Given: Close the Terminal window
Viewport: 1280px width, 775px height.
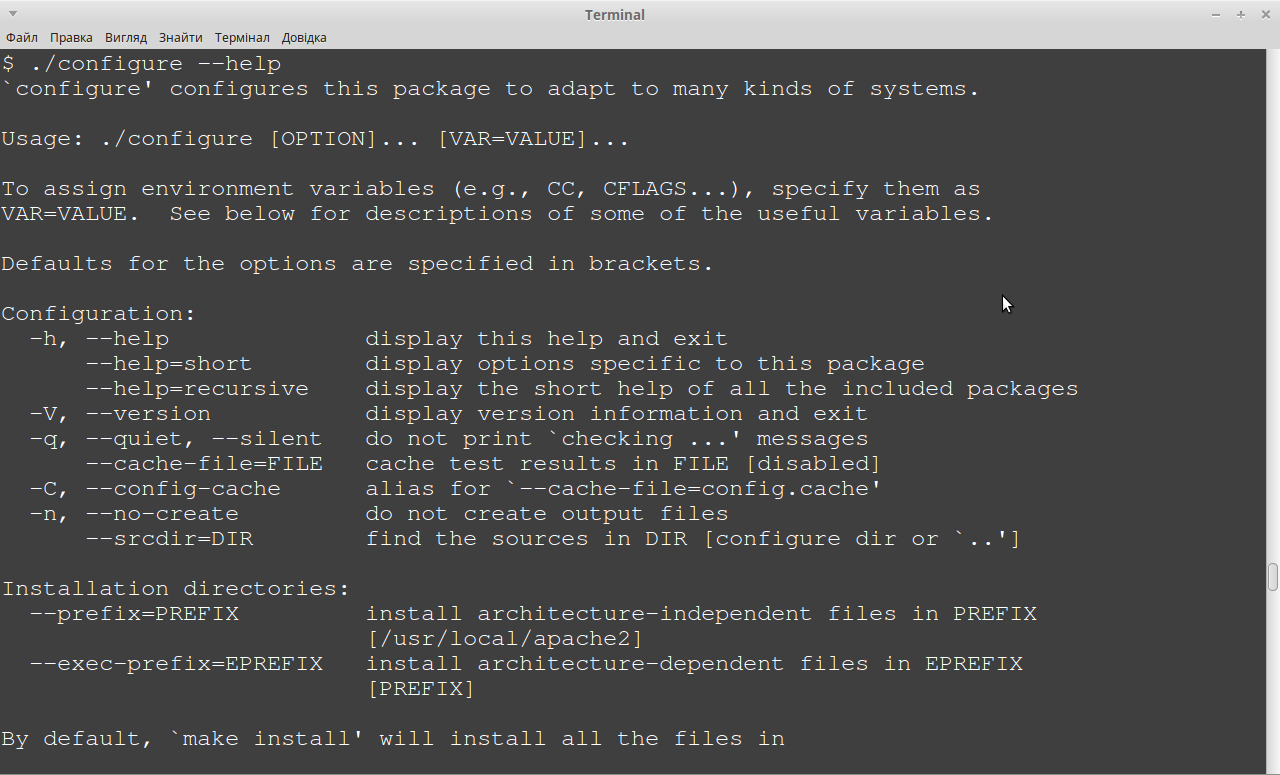Looking at the screenshot, I should pyautogui.click(x=1265, y=14).
